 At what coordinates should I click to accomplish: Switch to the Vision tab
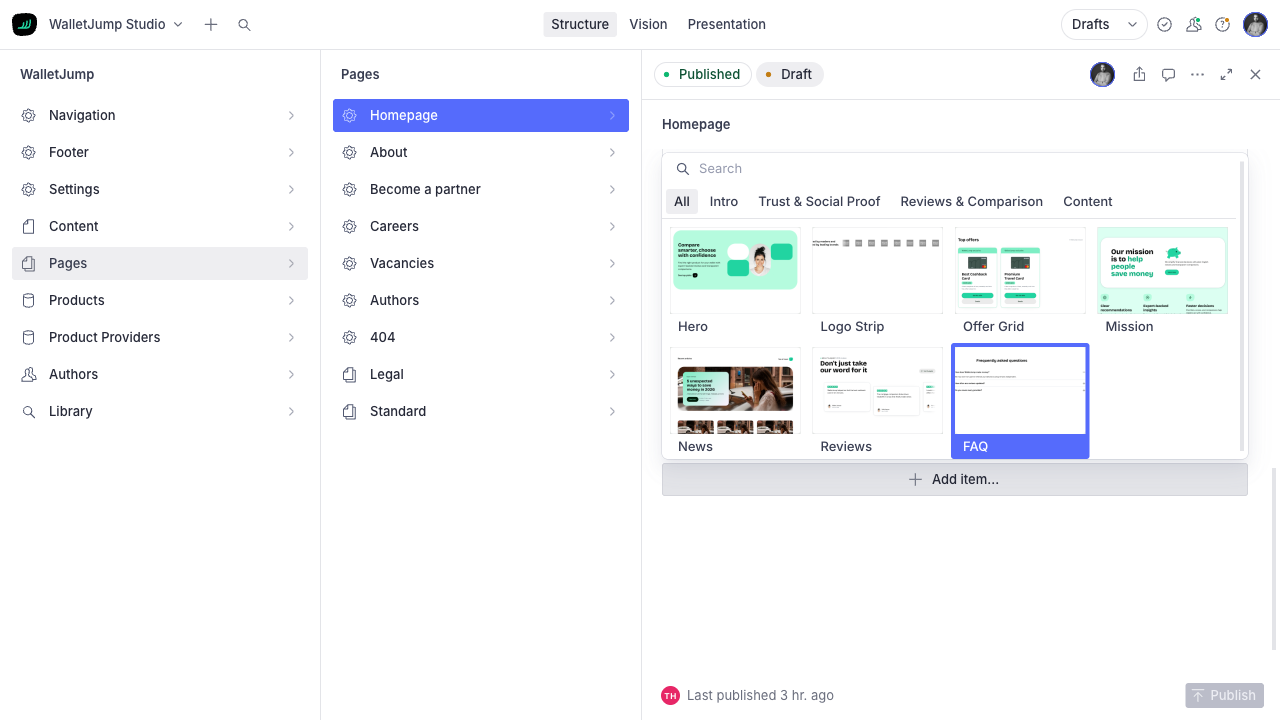pos(648,24)
